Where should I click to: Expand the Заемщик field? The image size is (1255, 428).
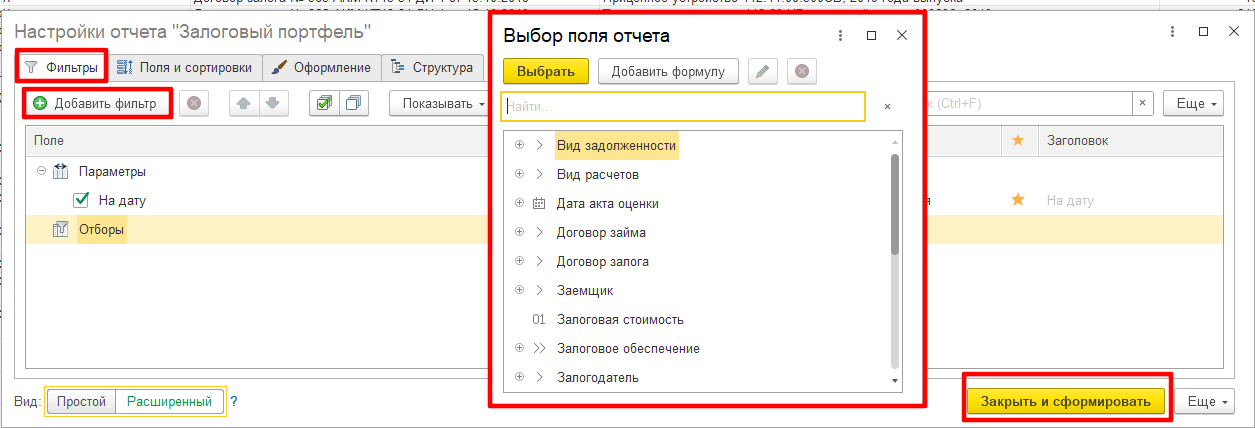519,290
